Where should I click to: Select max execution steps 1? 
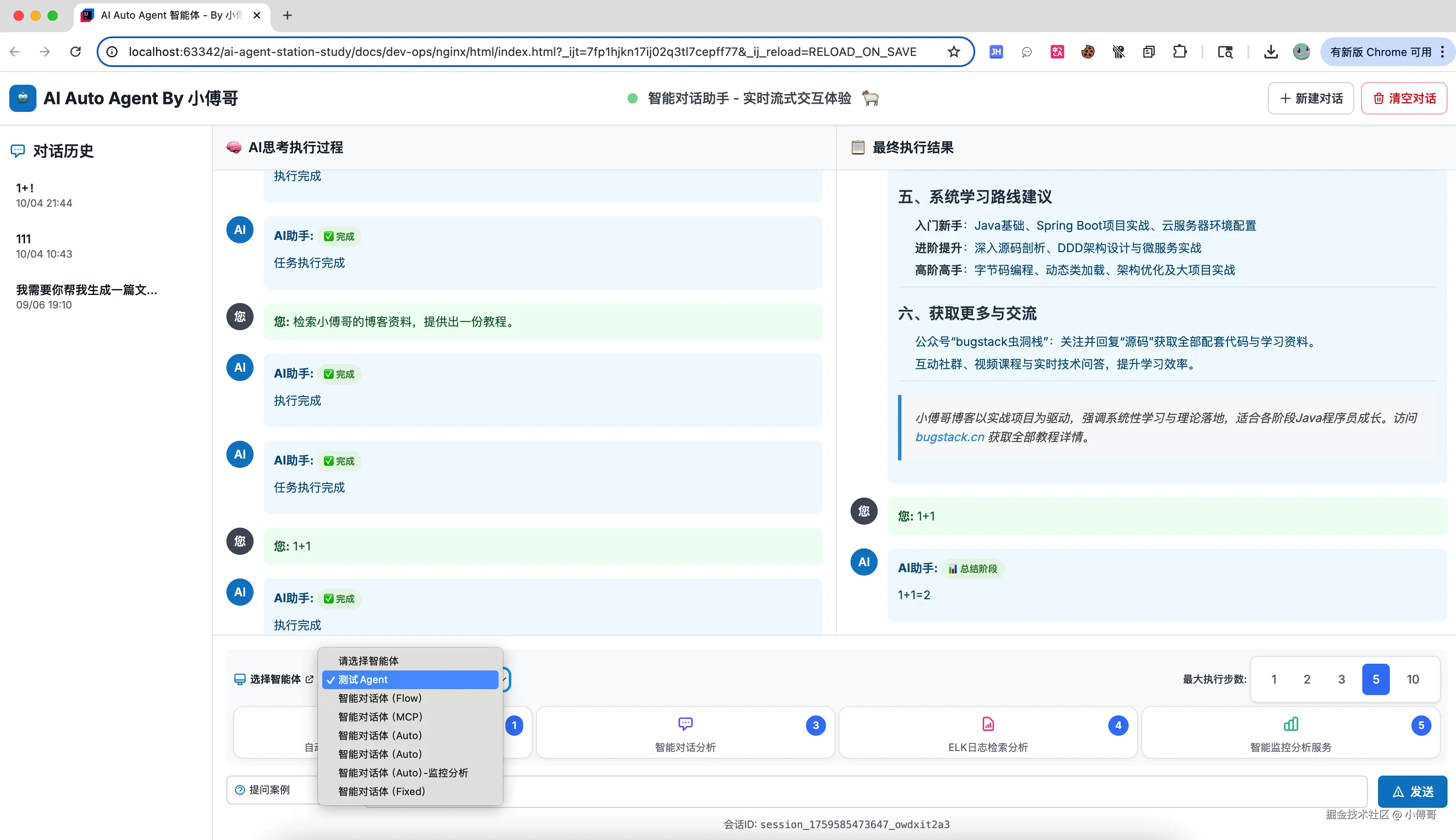point(1274,679)
